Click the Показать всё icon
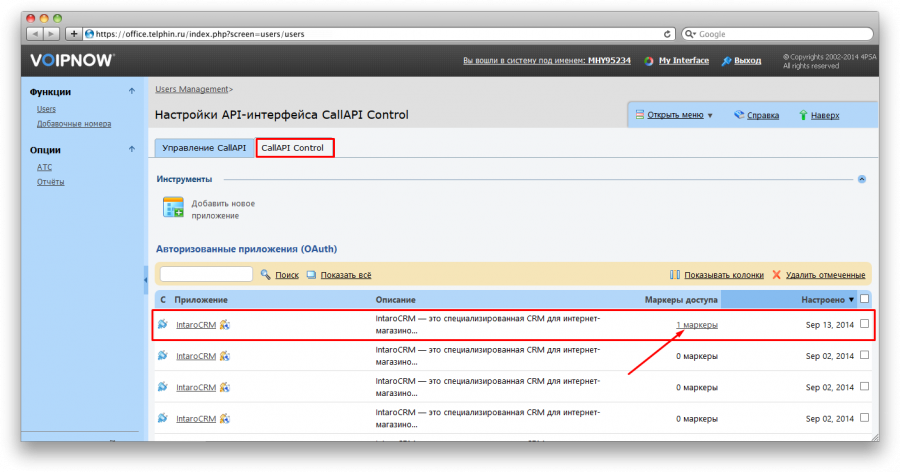900x472 pixels. tap(311, 275)
